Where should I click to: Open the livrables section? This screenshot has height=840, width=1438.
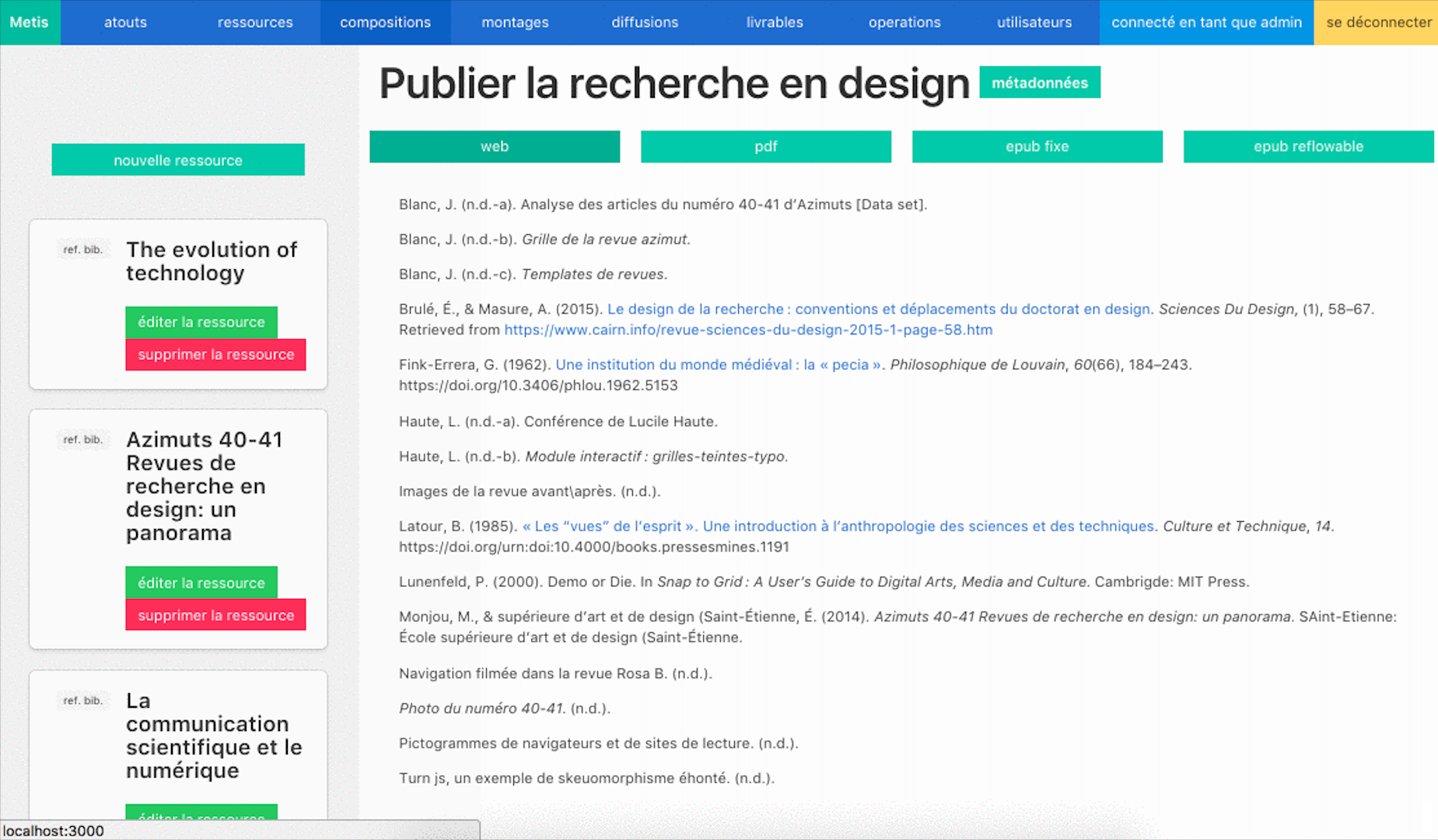775,22
